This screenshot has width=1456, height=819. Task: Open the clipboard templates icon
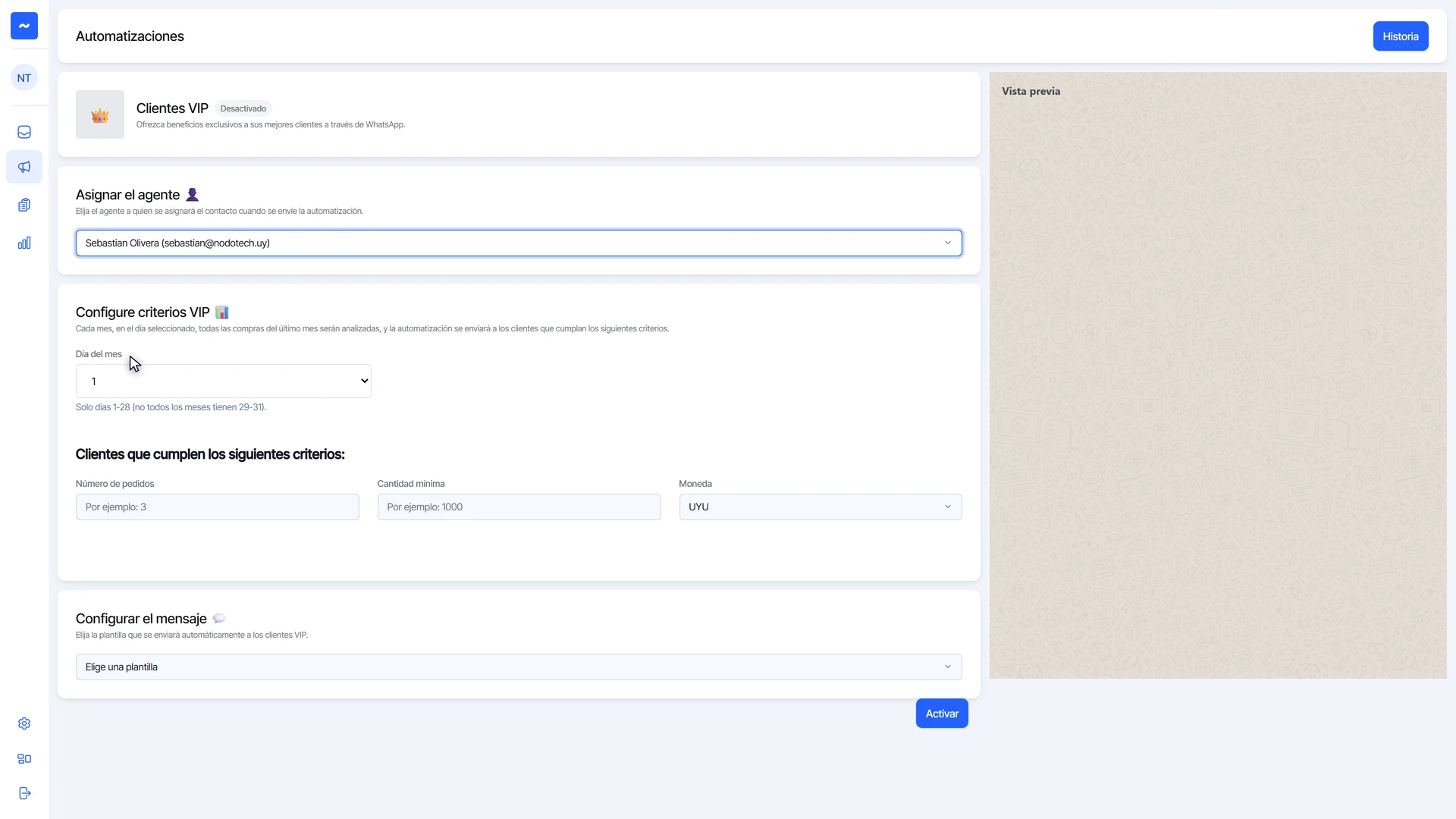point(24,206)
